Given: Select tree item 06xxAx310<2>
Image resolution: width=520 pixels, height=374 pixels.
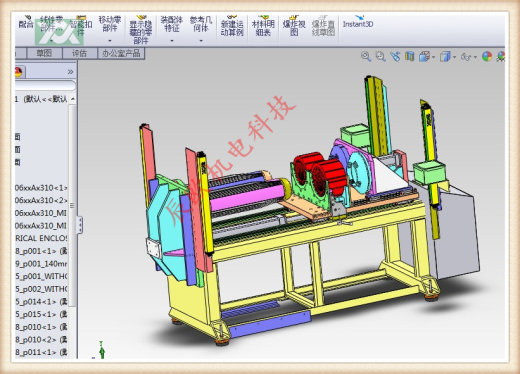Looking at the screenshot, I should click(41, 200).
